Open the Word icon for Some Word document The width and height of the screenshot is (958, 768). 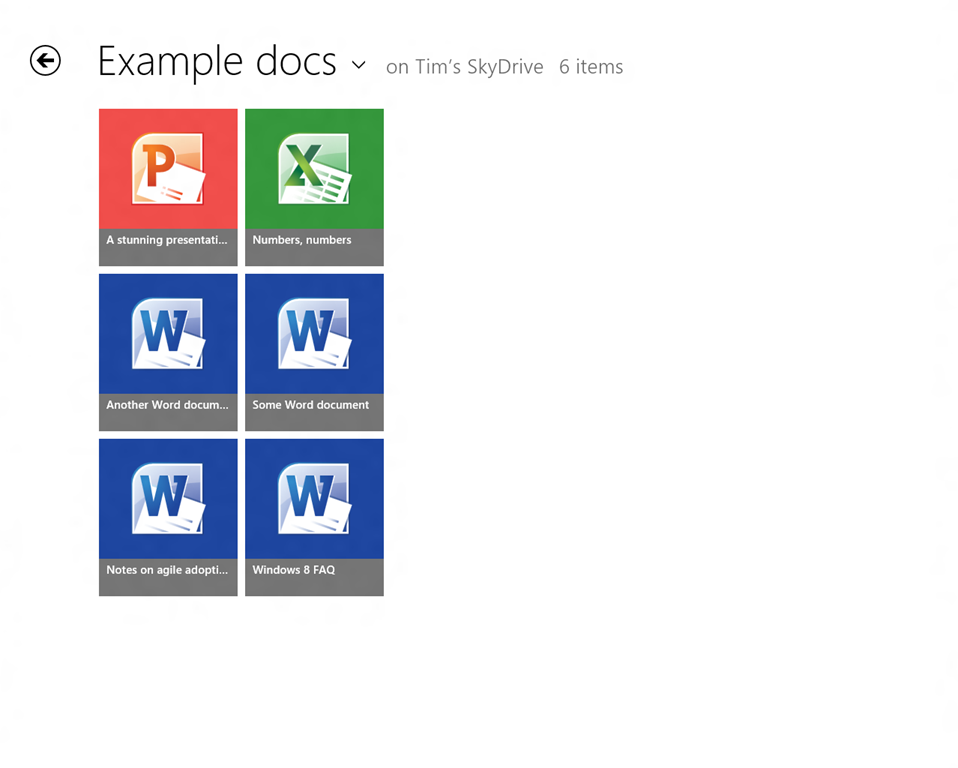pos(315,334)
